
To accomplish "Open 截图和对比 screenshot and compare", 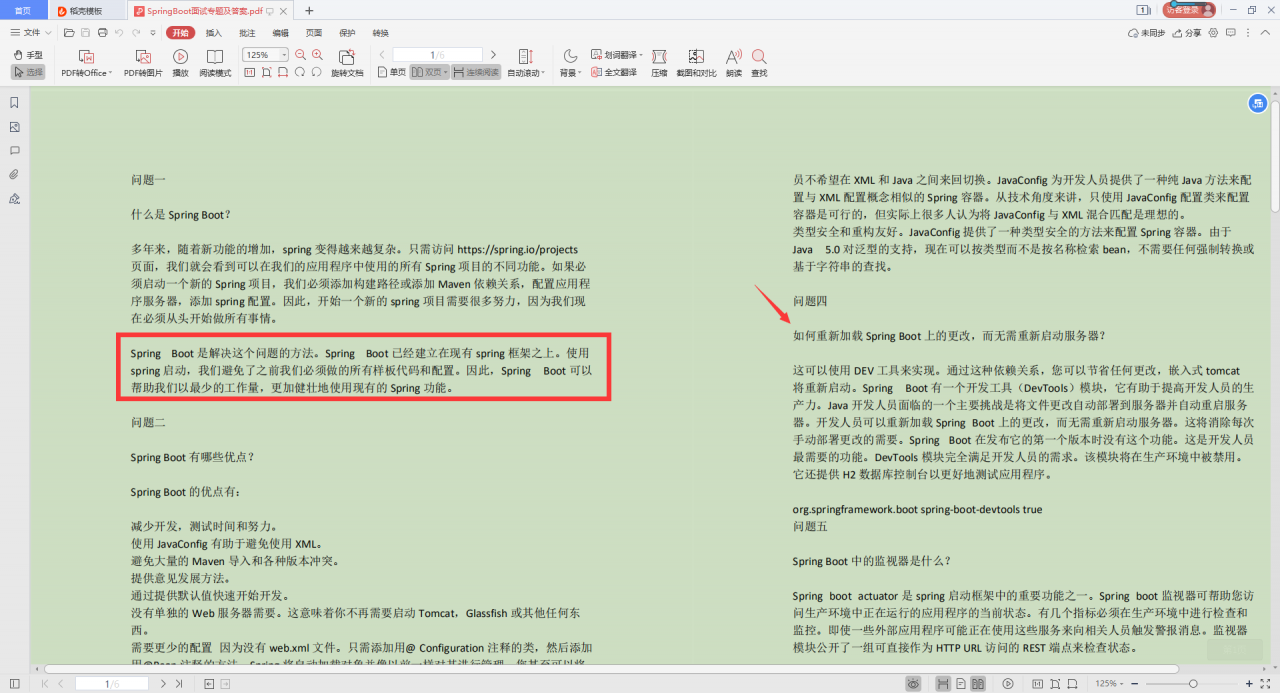I will [x=696, y=63].
